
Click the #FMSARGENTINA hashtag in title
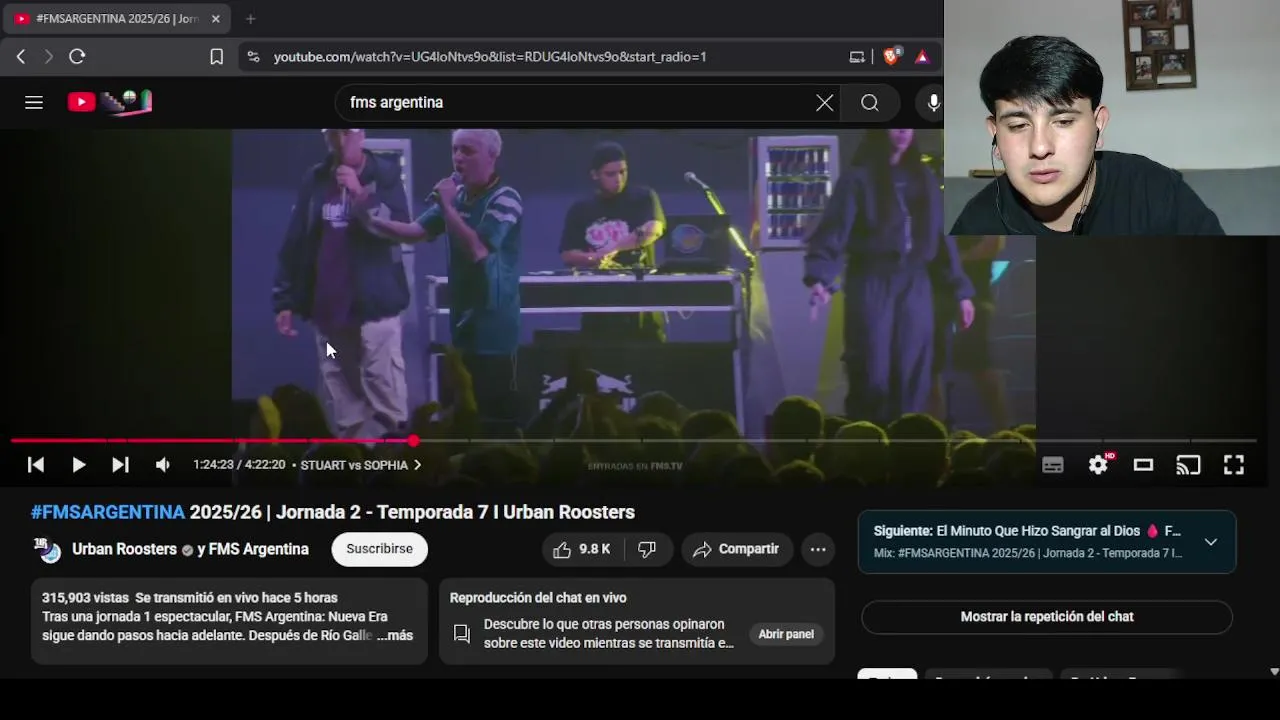coord(108,512)
